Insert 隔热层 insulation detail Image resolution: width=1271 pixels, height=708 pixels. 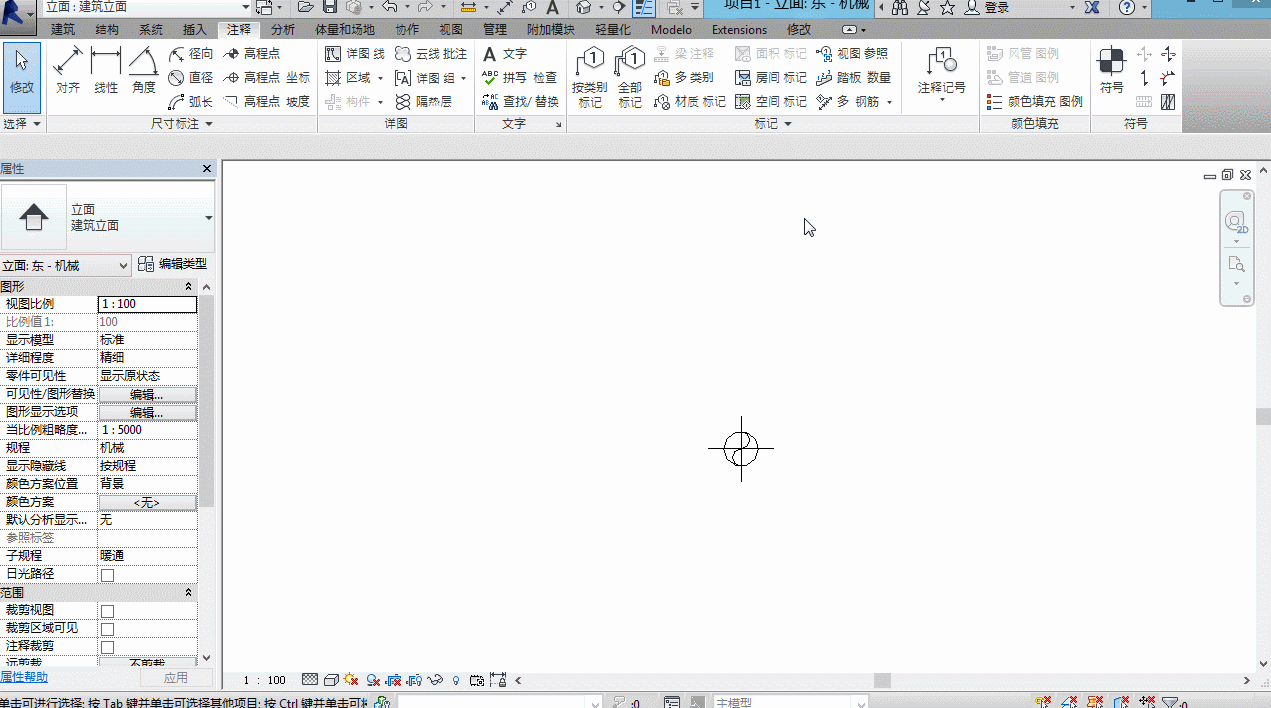coord(423,102)
